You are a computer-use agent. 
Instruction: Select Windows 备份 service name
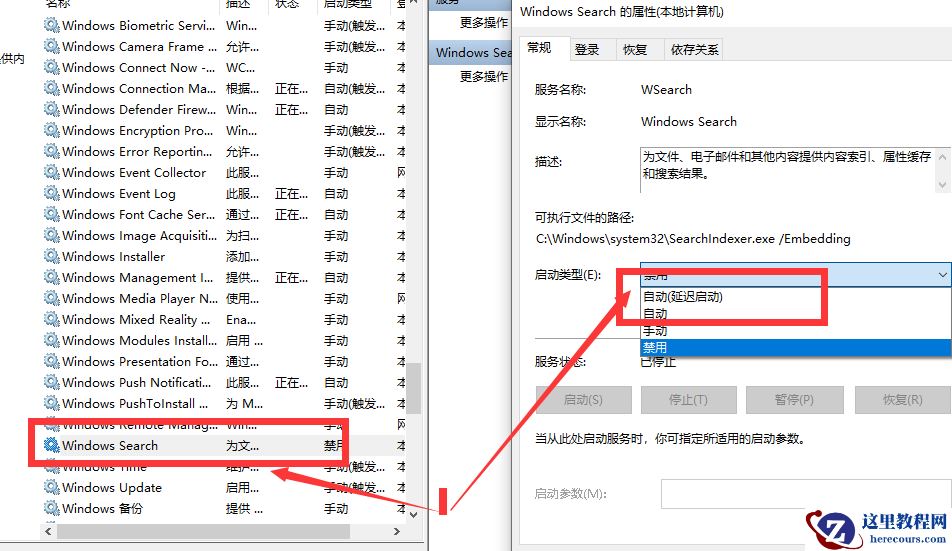(x=102, y=509)
